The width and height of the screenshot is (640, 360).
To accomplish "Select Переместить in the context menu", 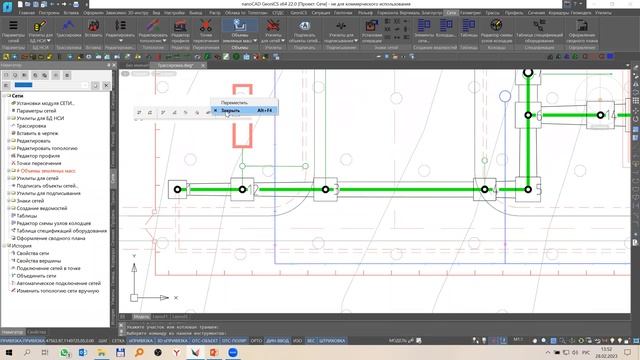I will pyautogui.click(x=244, y=102).
